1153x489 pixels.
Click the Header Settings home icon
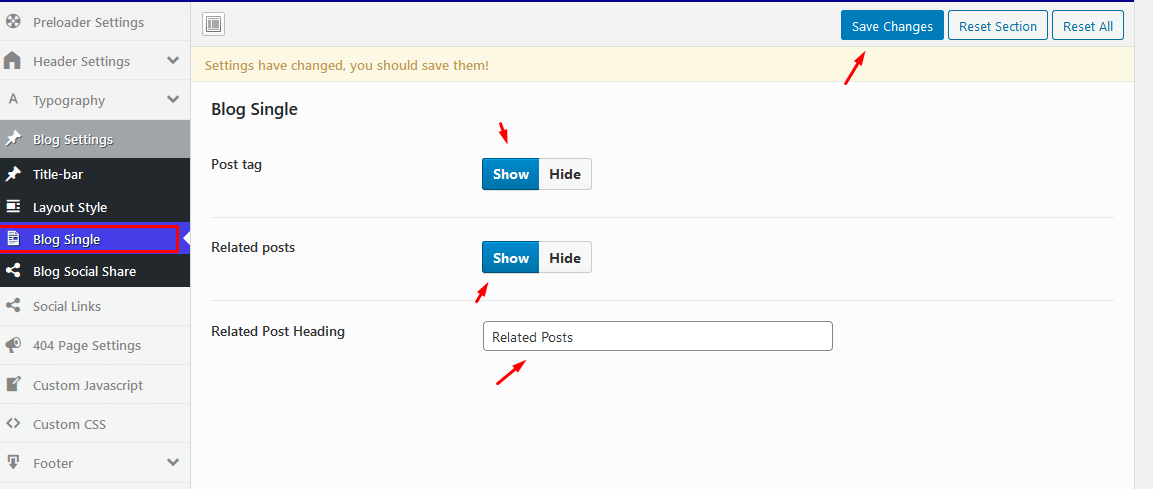click(x=13, y=61)
